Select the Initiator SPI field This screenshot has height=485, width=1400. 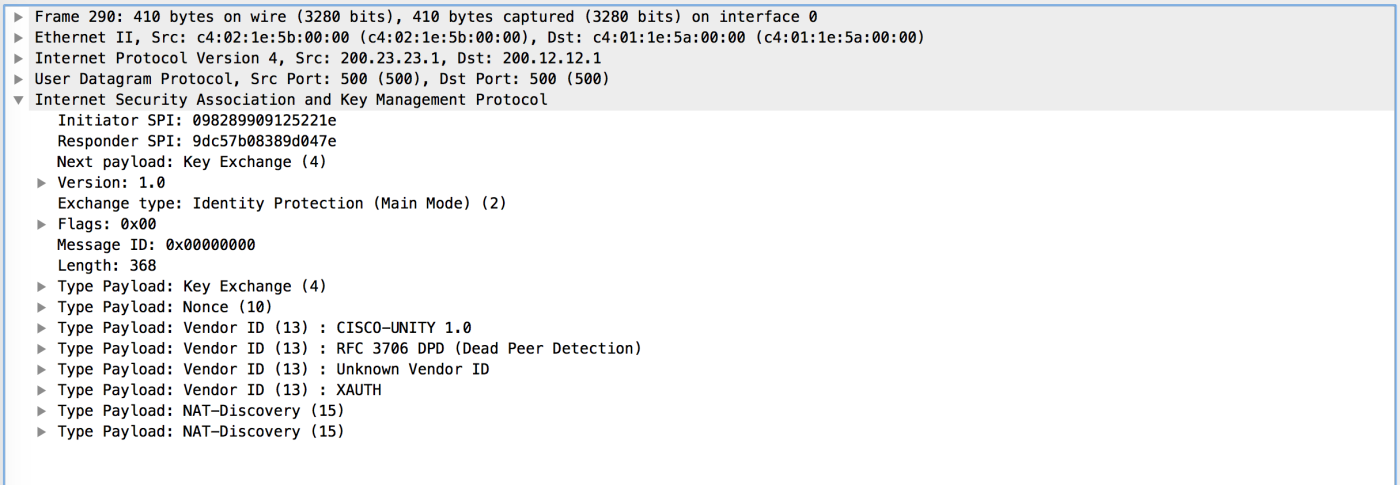click(196, 121)
